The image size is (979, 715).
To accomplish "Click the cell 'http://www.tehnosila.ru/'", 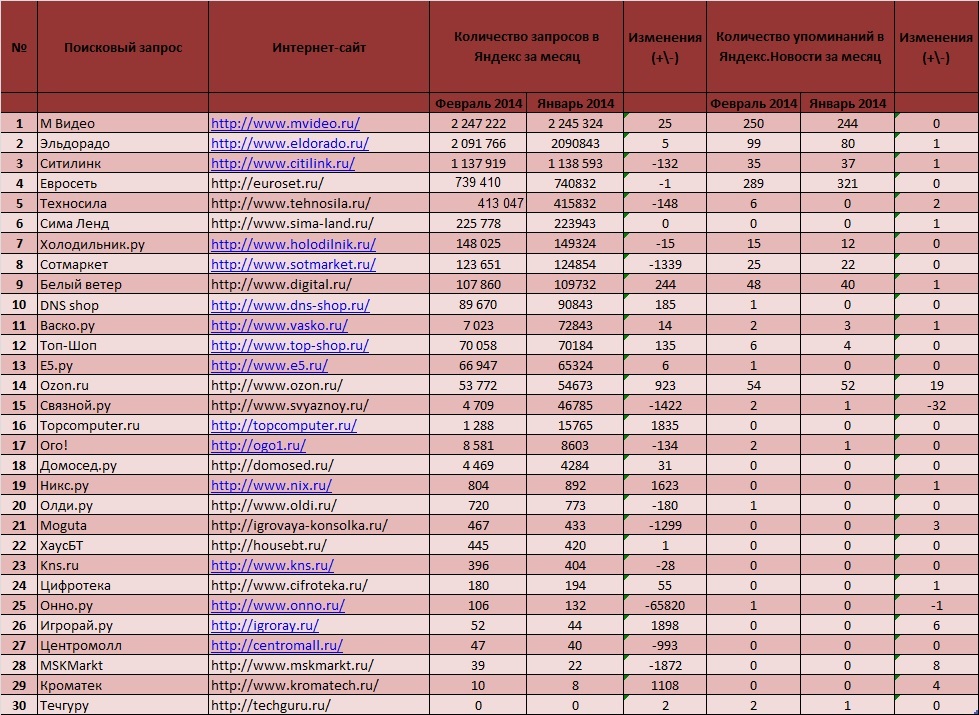I will (319, 204).
